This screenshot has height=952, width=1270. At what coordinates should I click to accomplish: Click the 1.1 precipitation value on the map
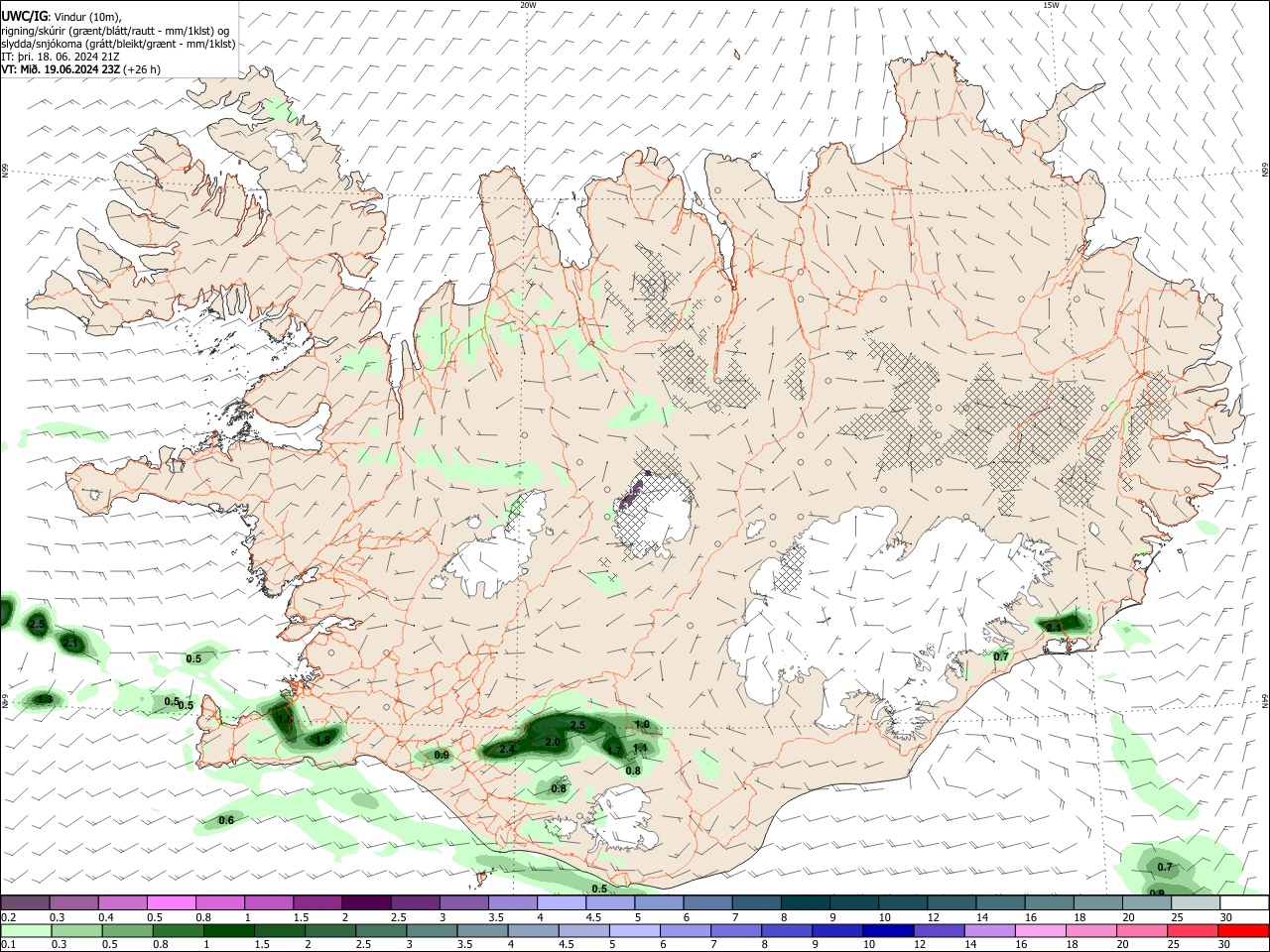pyautogui.click(x=640, y=748)
